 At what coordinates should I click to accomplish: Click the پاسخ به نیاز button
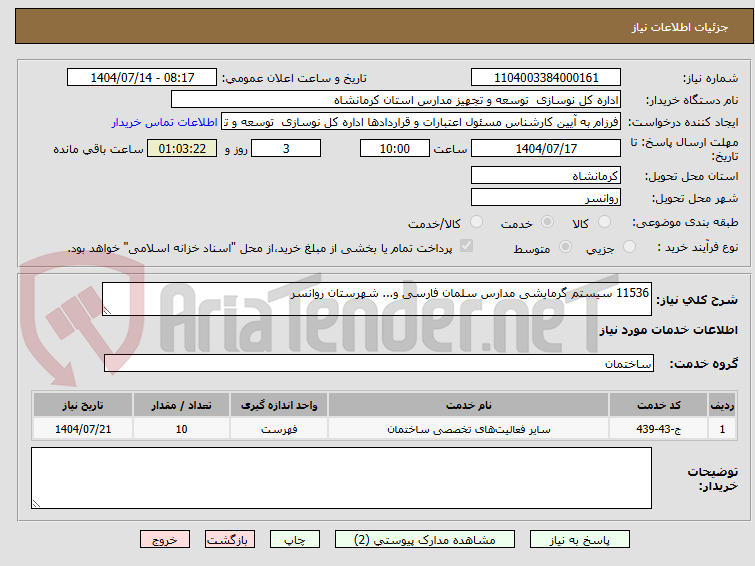point(579,540)
